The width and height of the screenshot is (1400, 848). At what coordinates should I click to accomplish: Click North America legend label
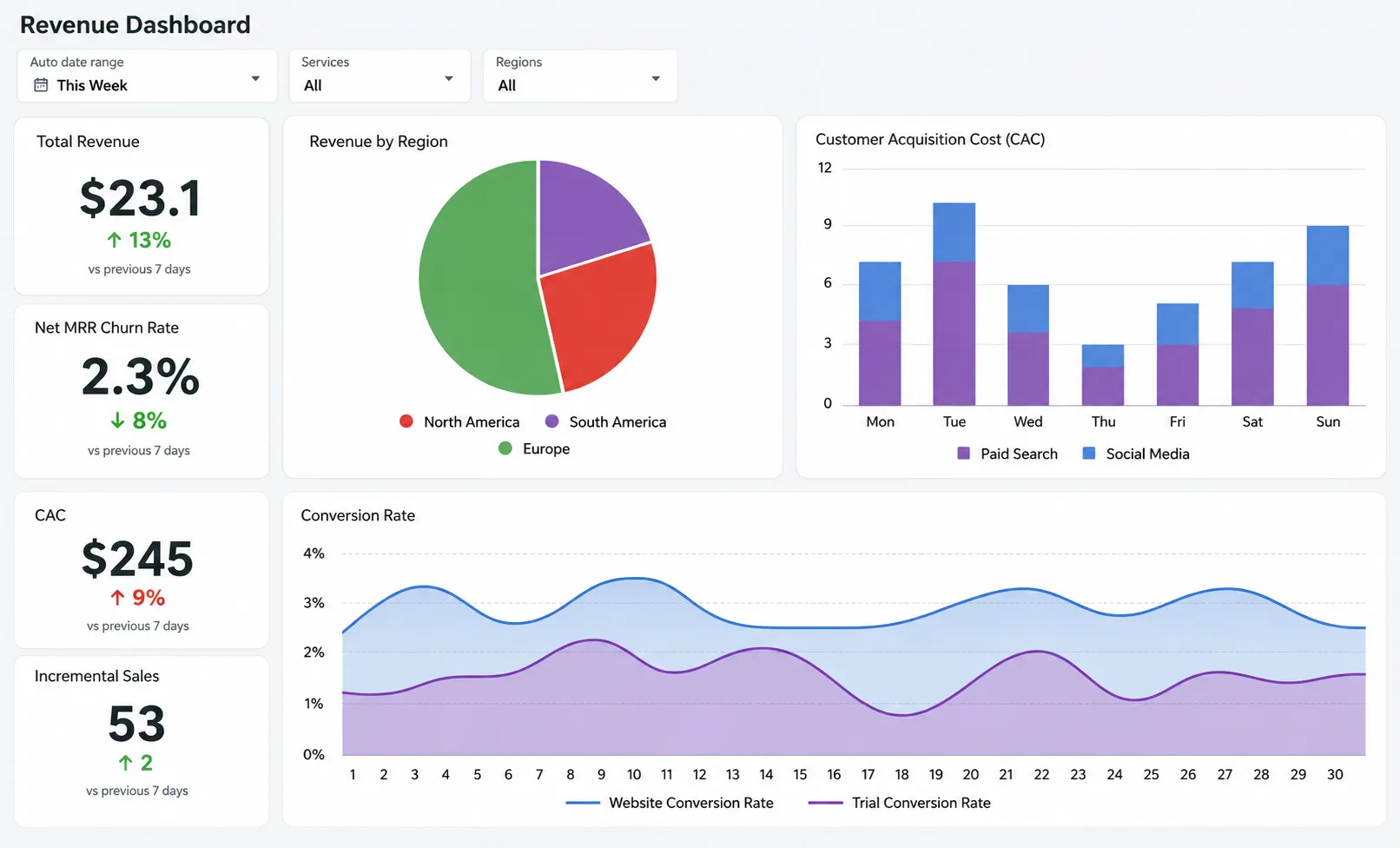click(x=472, y=421)
